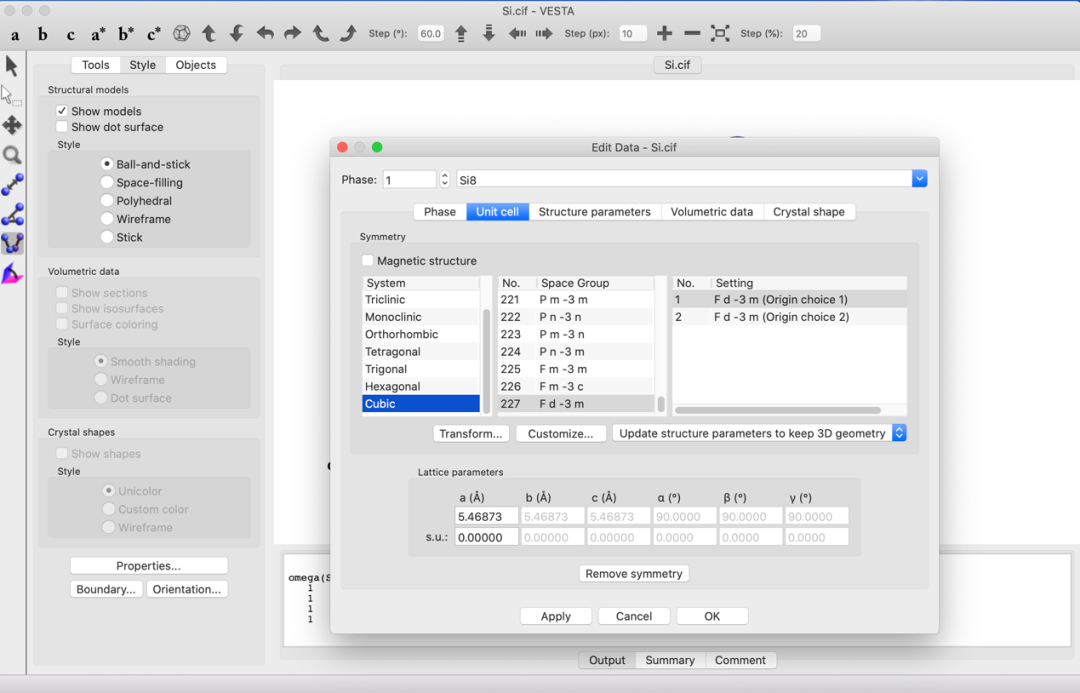This screenshot has width=1080, height=693.
Task: Select Space-filling style
Action: 107,182
